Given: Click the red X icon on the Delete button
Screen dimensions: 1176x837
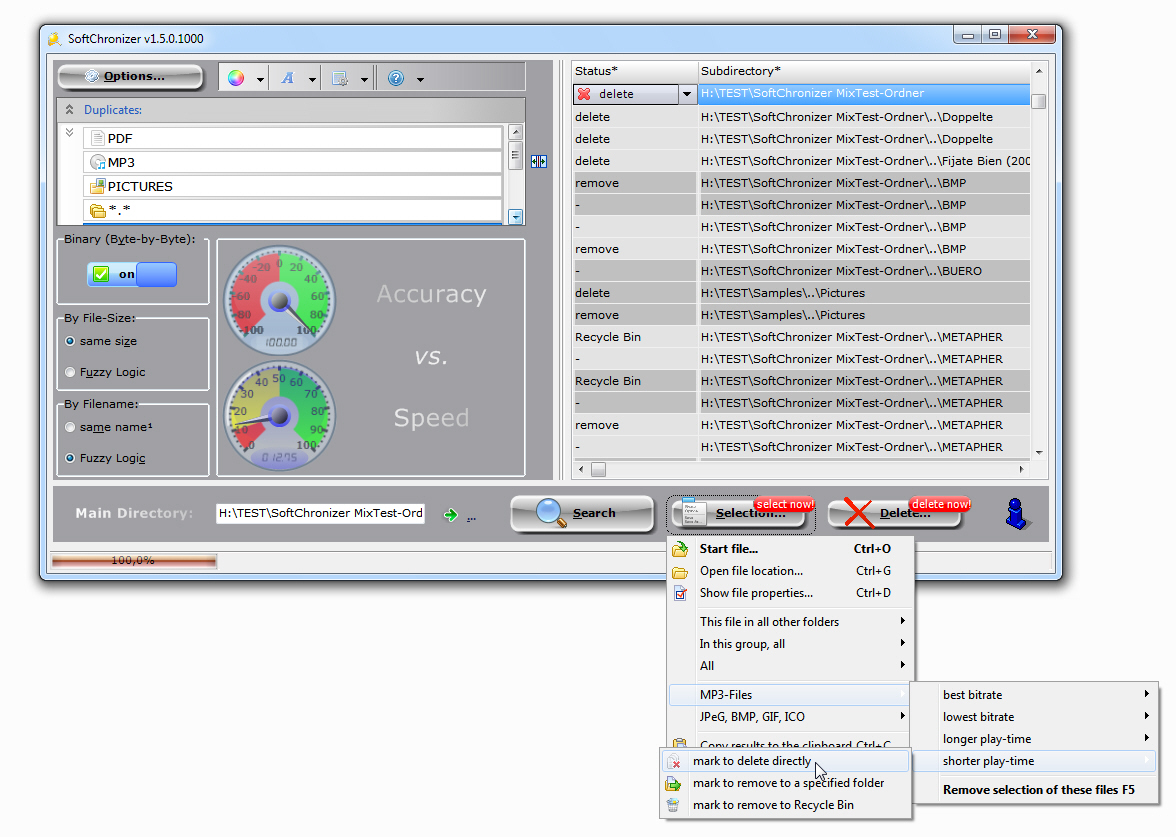Looking at the screenshot, I should point(858,513).
